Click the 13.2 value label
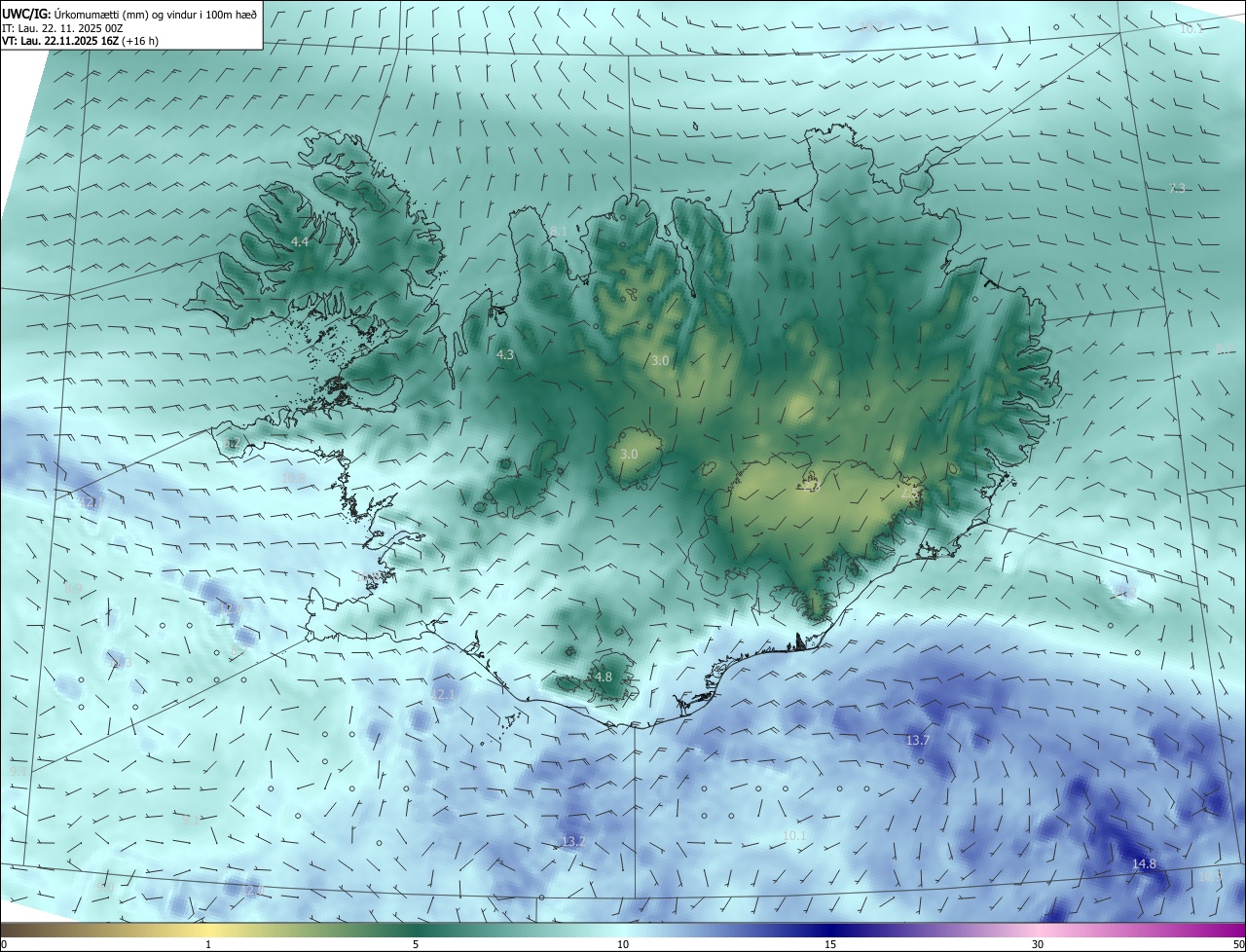1246x952 pixels. coord(572,841)
